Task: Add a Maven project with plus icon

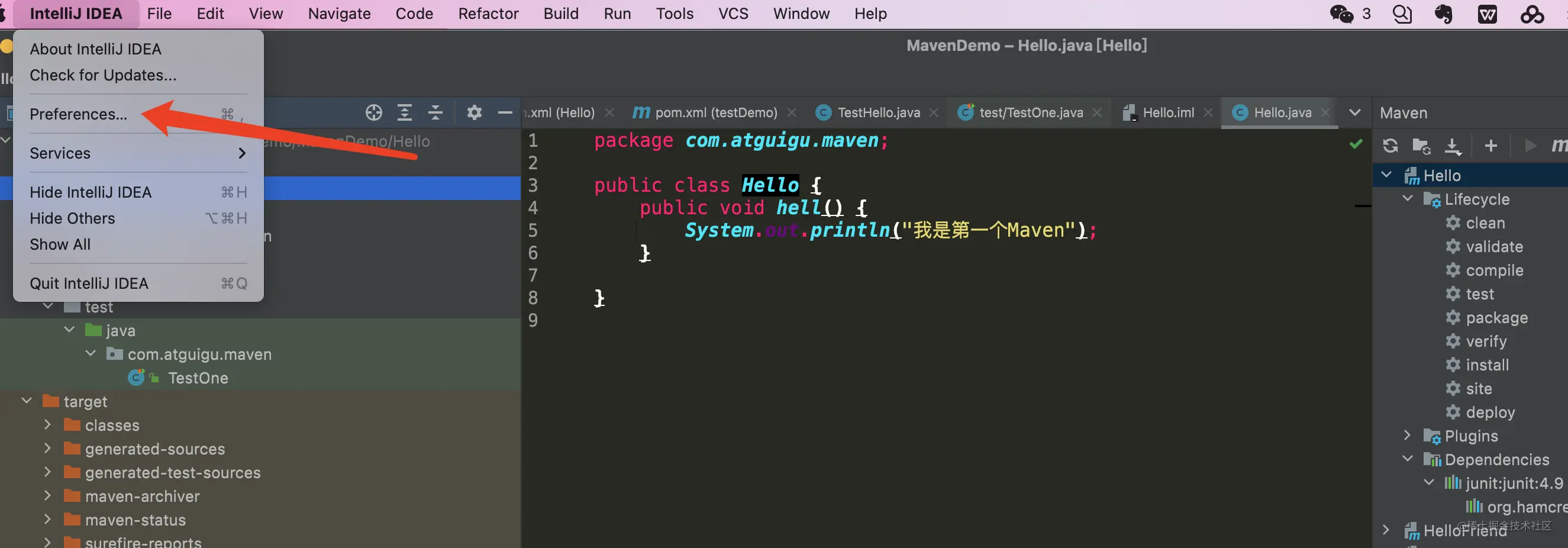Action: pyautogui.click(x=1490, y=146)
